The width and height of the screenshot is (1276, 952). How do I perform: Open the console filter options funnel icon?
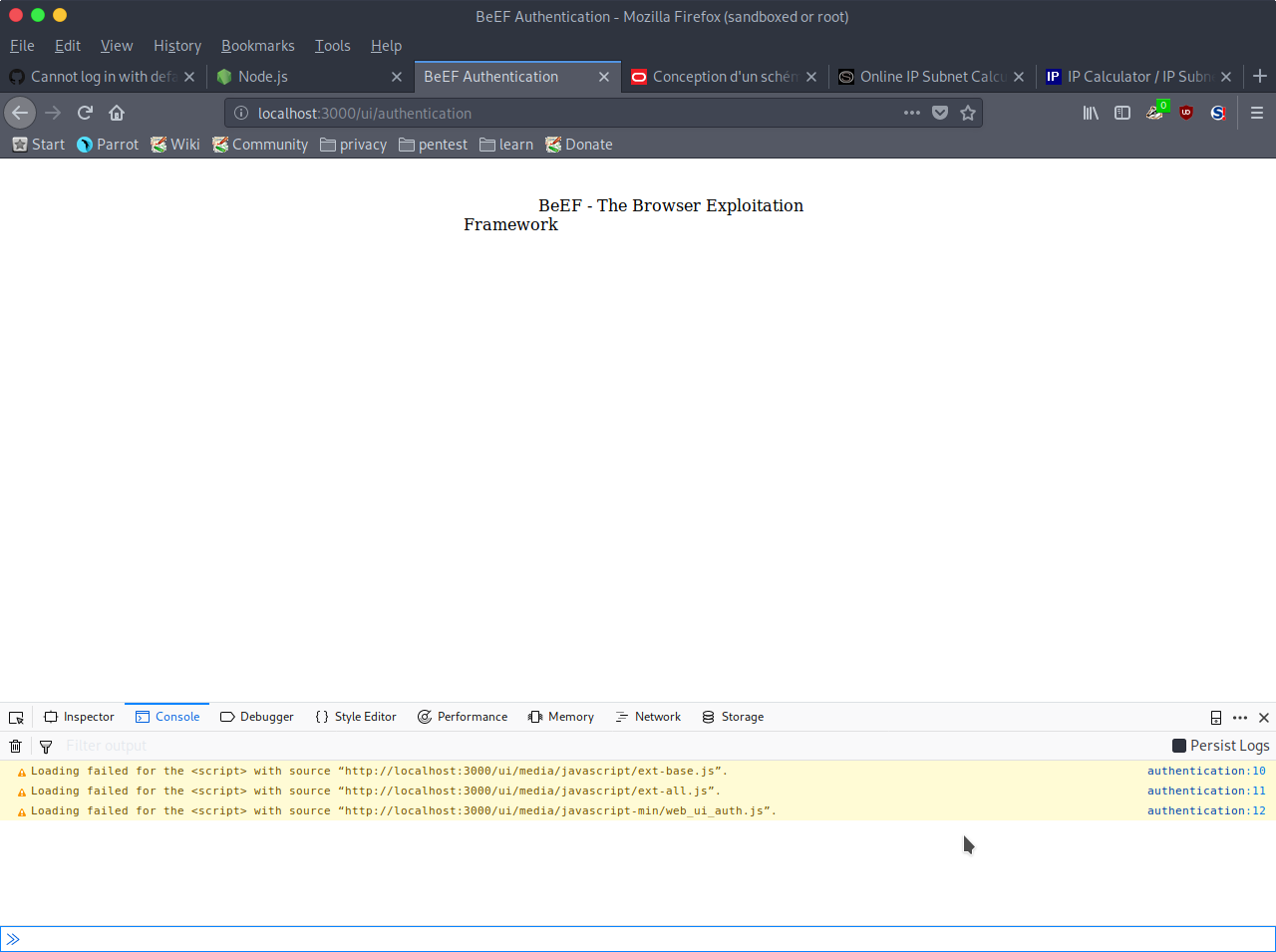[x=46, y=746]
